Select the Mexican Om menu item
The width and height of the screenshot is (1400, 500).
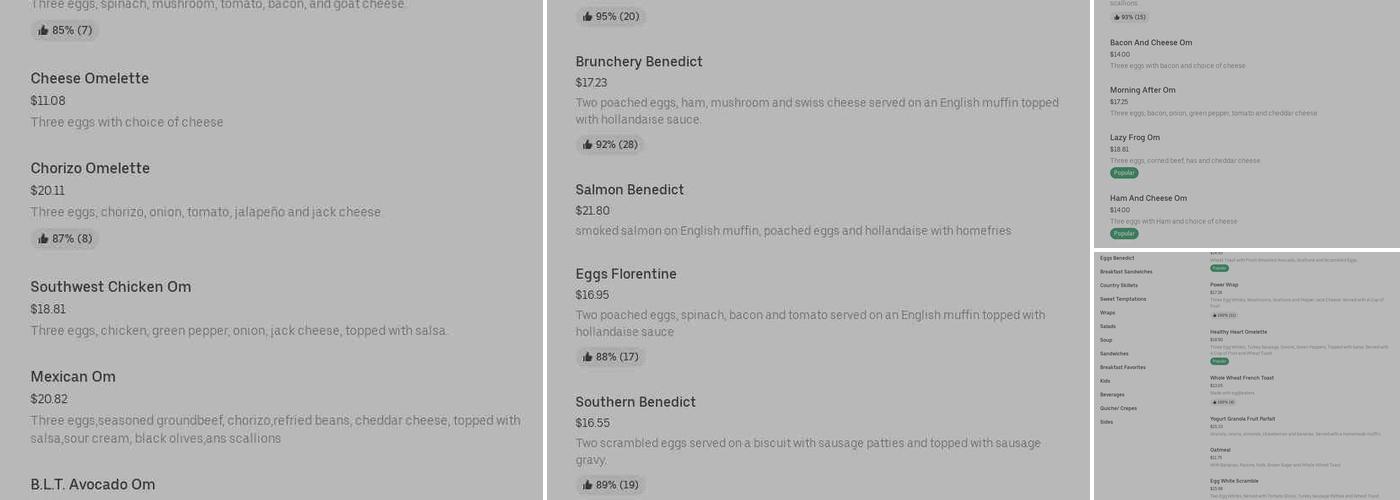click(73, 377)
